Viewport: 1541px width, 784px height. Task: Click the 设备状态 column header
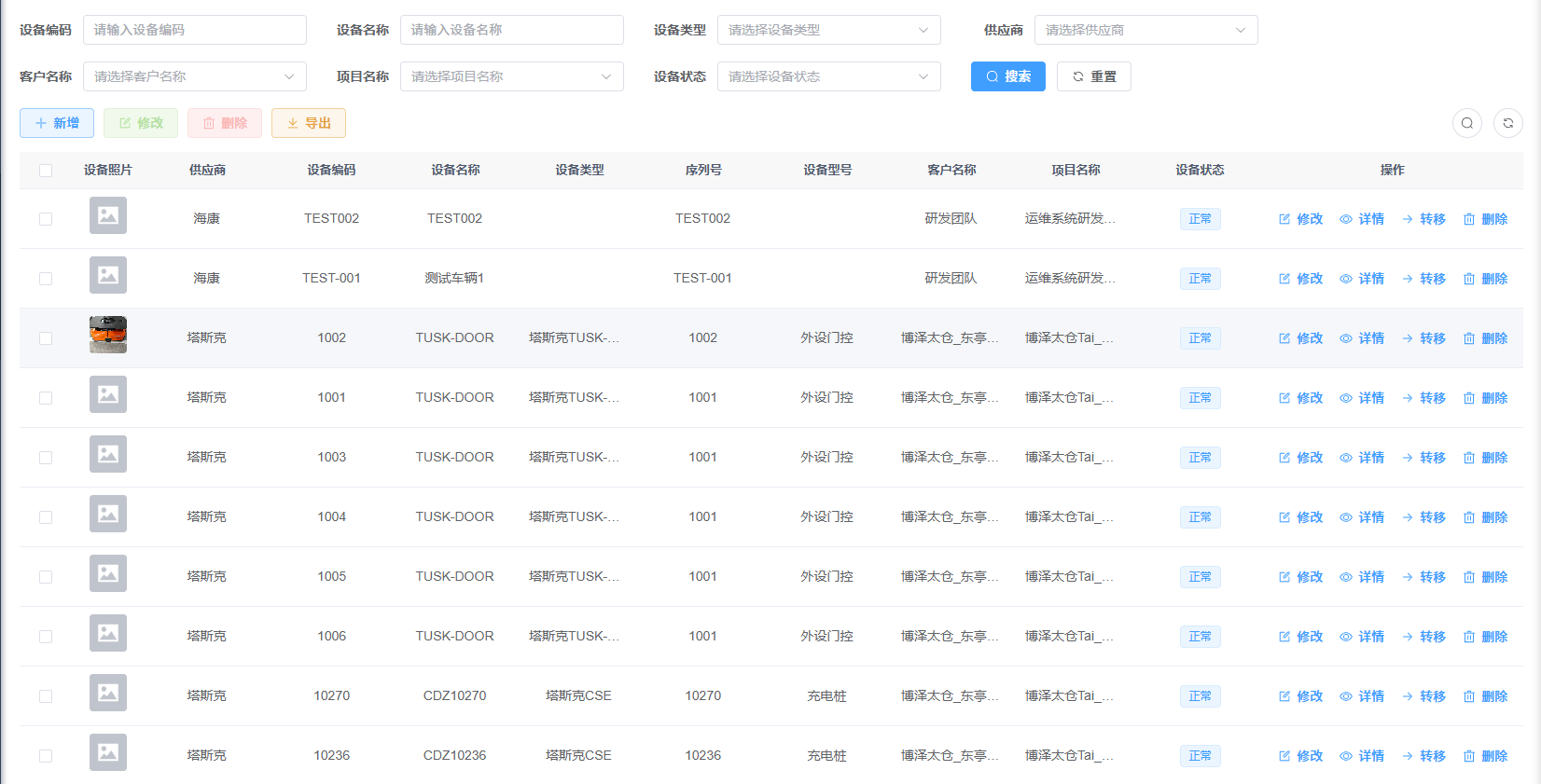[1200, 170]
